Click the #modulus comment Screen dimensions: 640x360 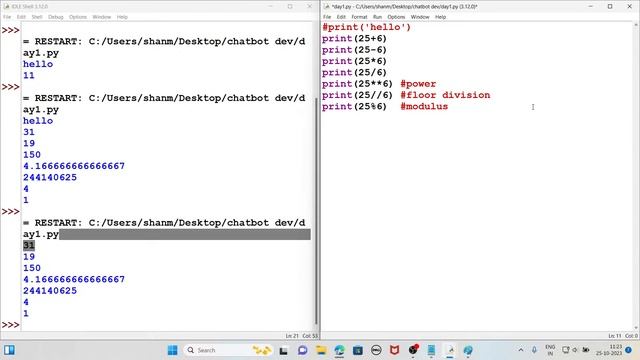pyautogui.click(x=424, y=107)
